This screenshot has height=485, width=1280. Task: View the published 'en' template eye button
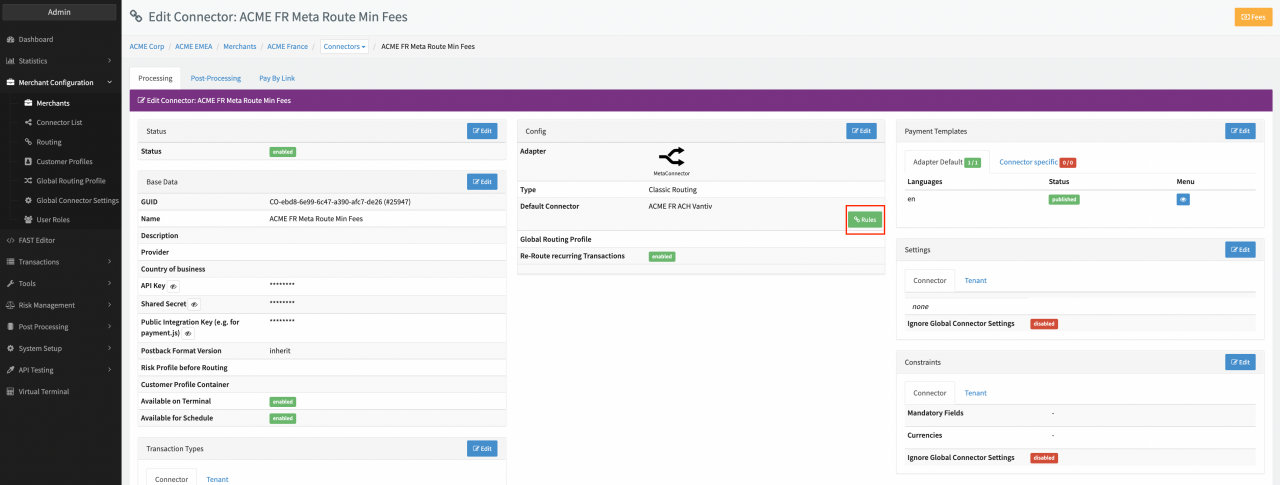coord(1183,200)
